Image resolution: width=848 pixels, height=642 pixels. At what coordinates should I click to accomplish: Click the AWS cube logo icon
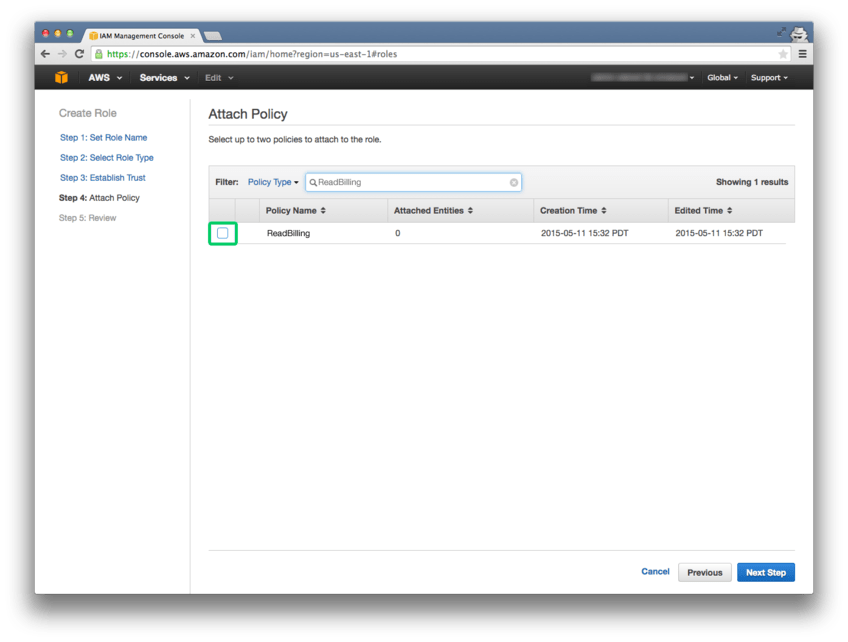point(61,77)
